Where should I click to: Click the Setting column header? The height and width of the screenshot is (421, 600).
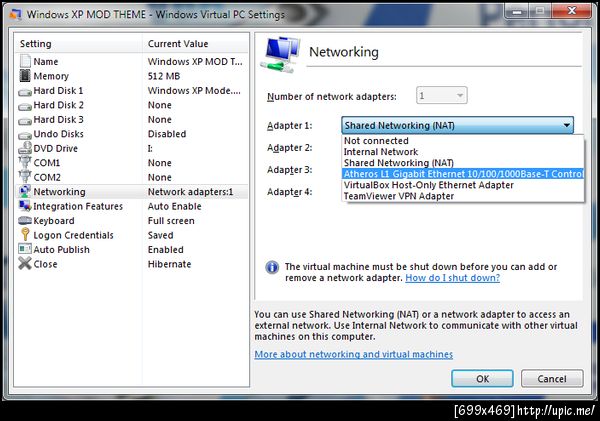(x=78, y=44)
